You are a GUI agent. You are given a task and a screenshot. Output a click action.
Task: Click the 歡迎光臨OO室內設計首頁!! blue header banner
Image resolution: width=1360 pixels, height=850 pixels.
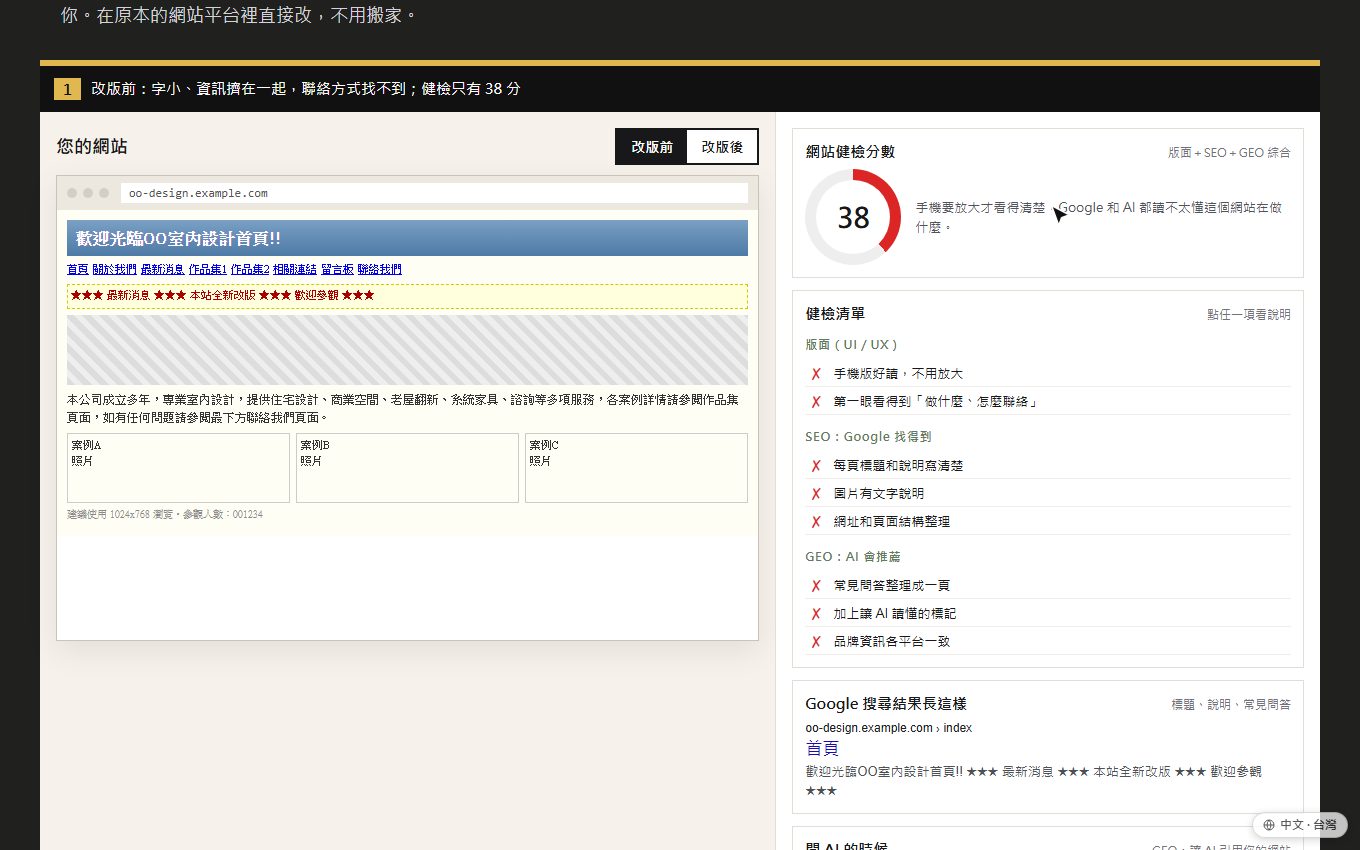(x=407, y=238)
